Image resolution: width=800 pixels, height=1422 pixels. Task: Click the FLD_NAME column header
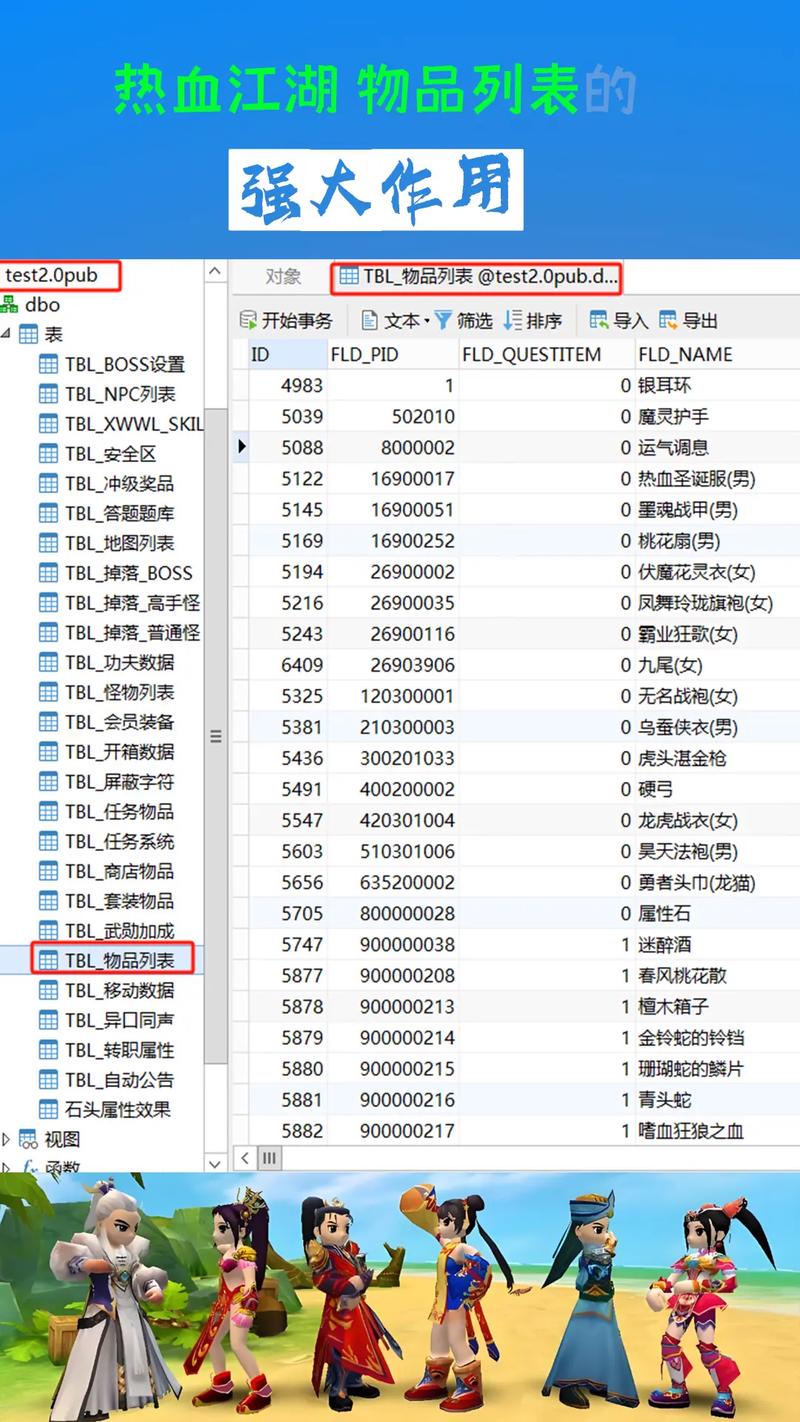[718, 354]
